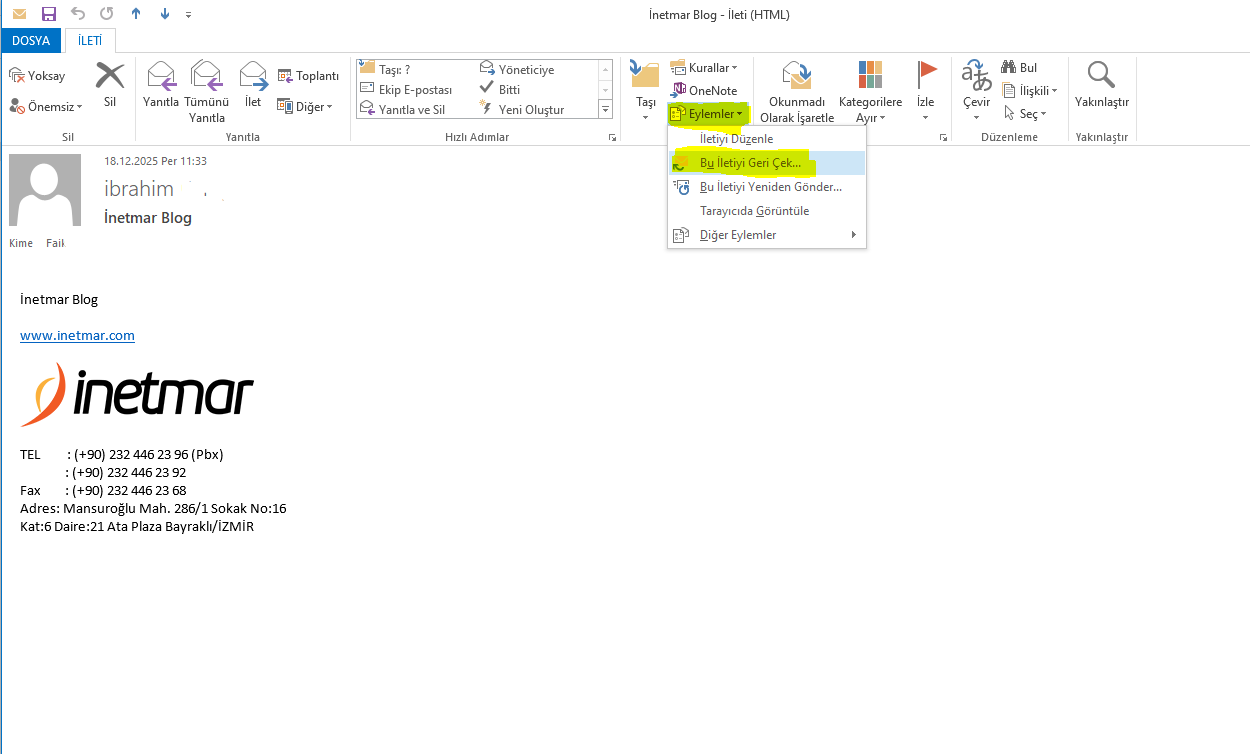This screenshot has height=754, width=1250.
Task: Click the sender profile picture placeholder
Action: pyautogui.click(x=45, y=190)
